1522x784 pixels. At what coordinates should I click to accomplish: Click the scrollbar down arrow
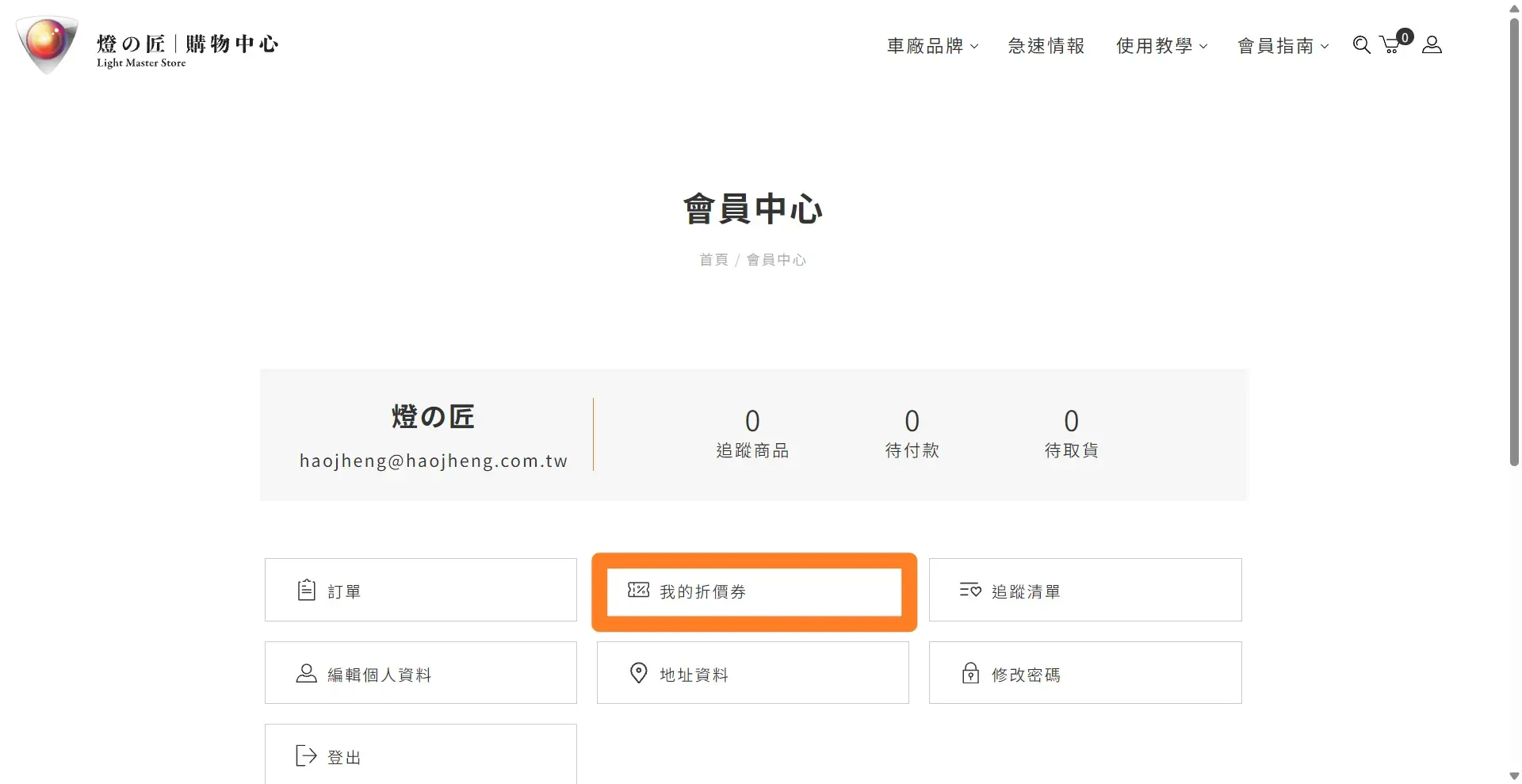(1514, 776)
